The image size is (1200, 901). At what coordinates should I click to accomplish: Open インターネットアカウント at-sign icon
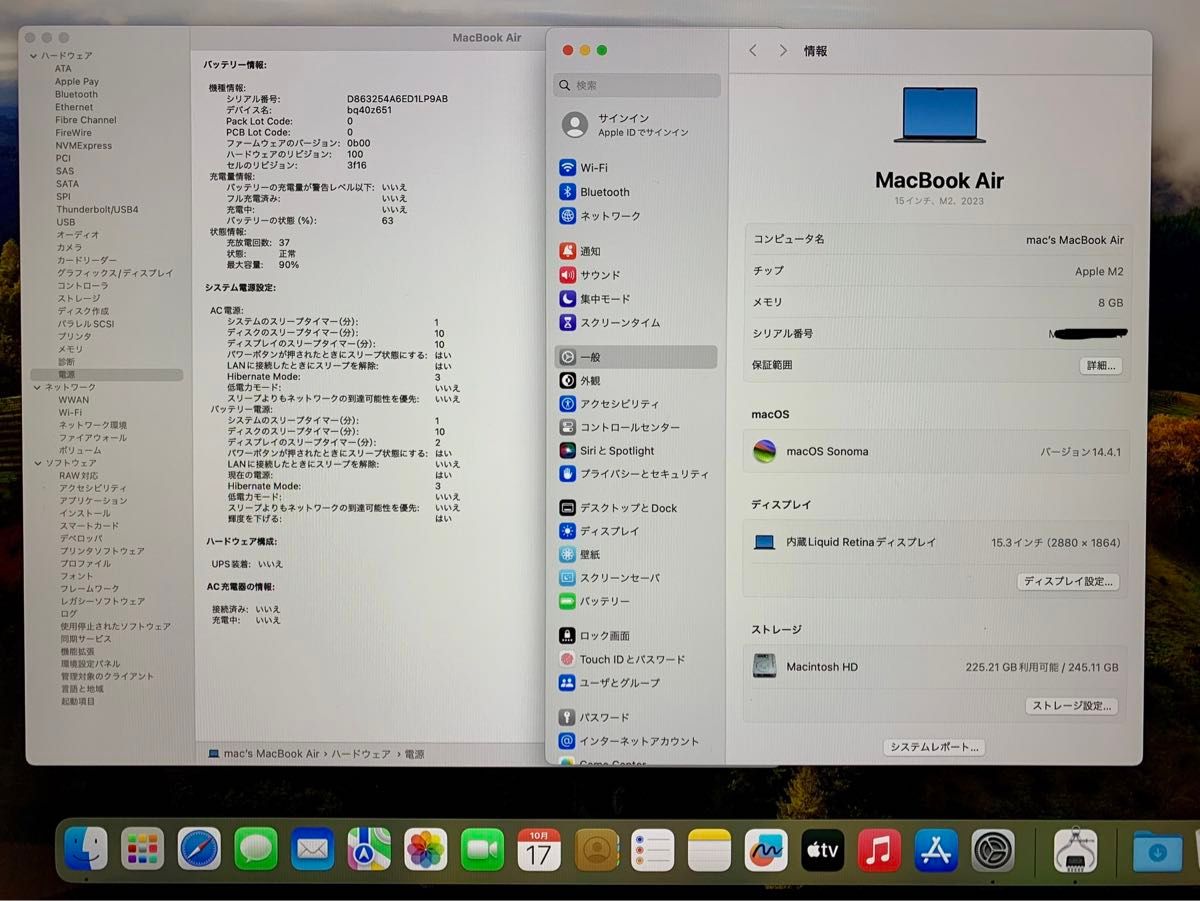(x=567, y=741)
